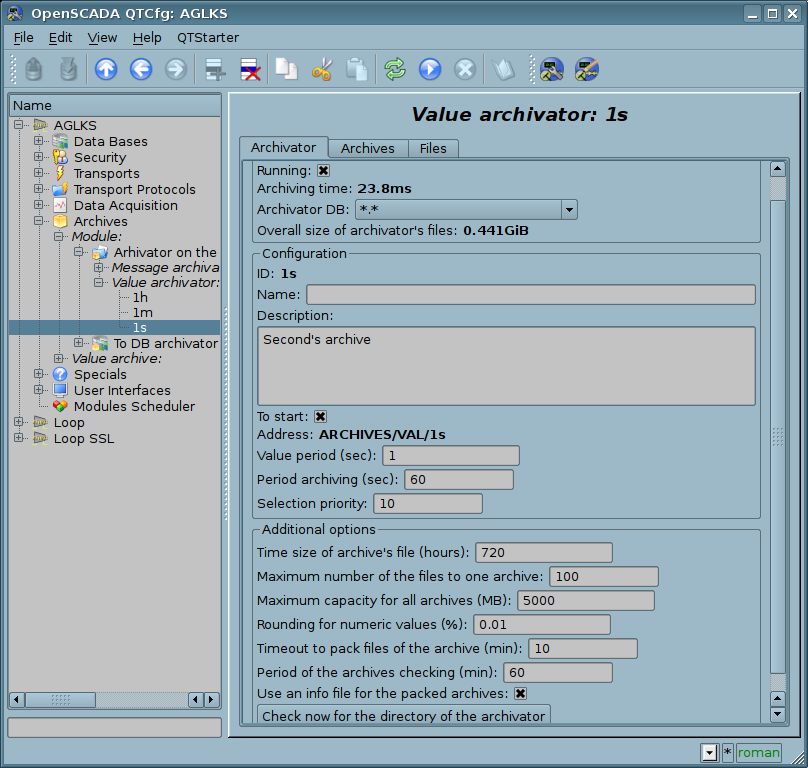Open the Archivator DB dropdown
Viewport: 808px width, 768px height.
pyautogui.click(x=568, y=209)
